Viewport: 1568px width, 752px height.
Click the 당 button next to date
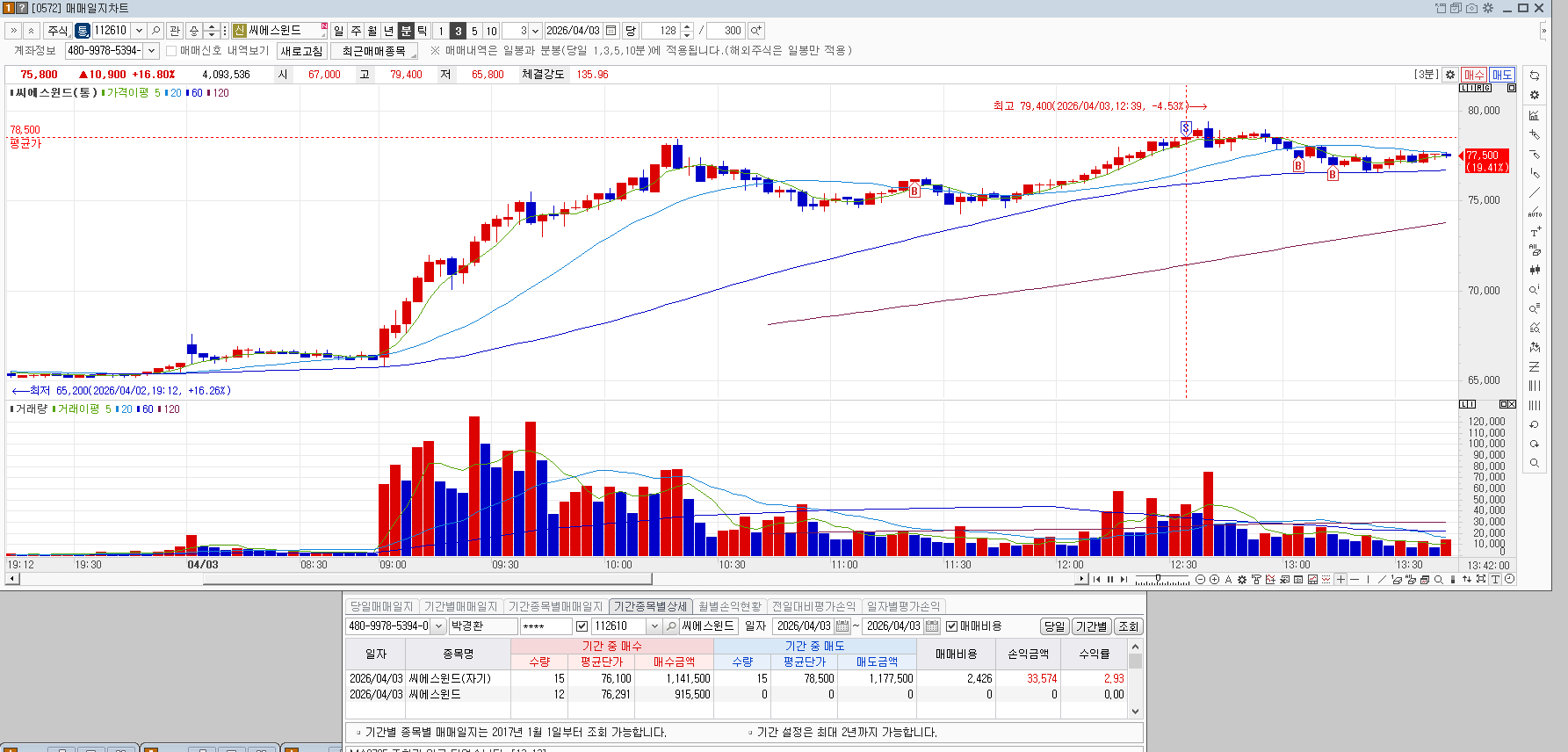pos(631,31)
